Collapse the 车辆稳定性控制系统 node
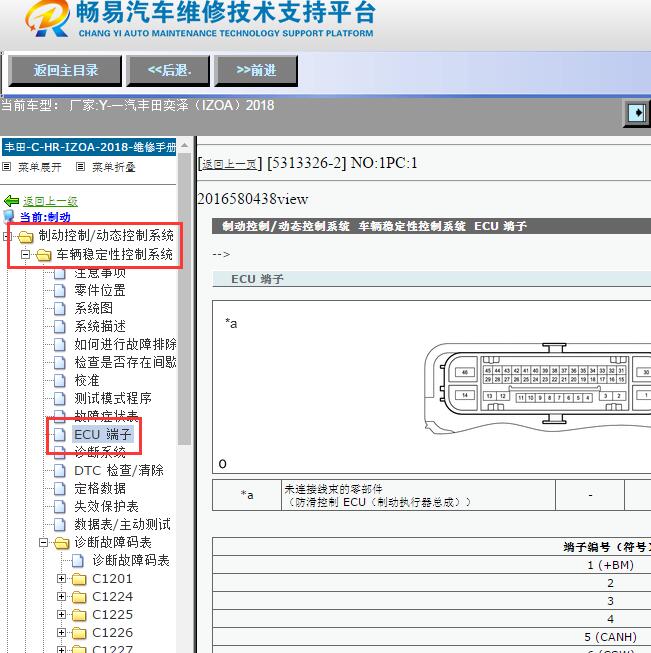This screenshot has height=653, width=651. coord(25,254)
